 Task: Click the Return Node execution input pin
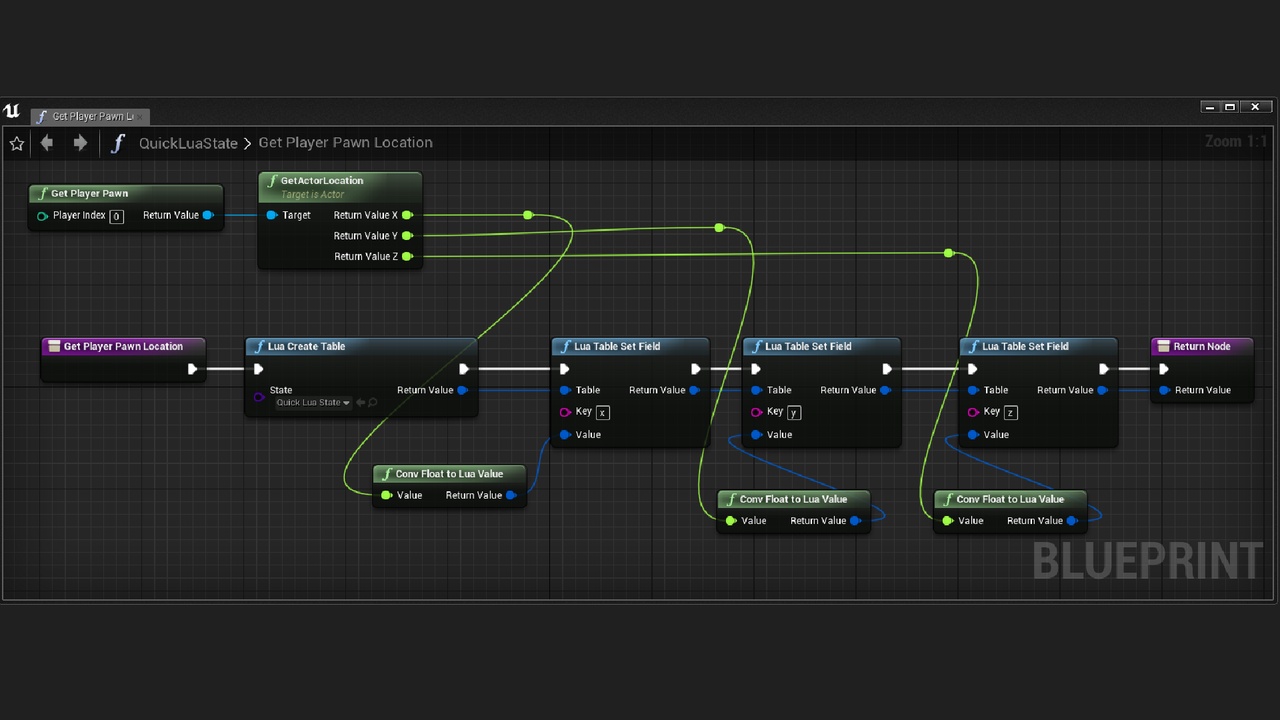click(1163, 369)
